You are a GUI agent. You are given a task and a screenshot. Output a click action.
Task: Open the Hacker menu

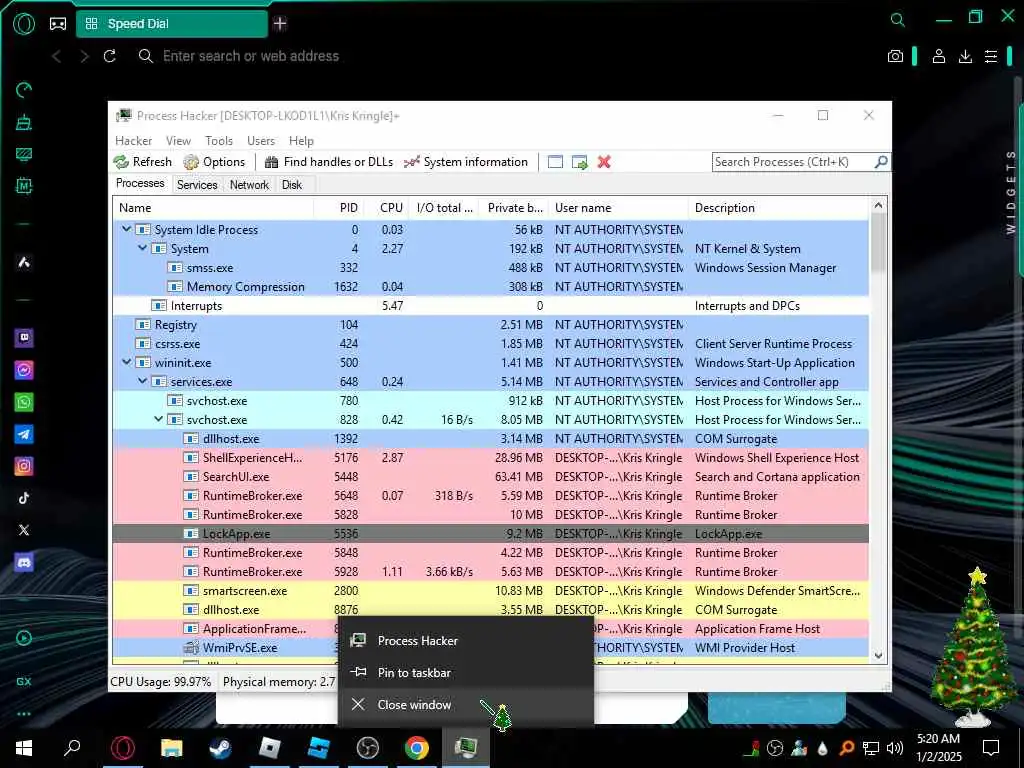133,141
